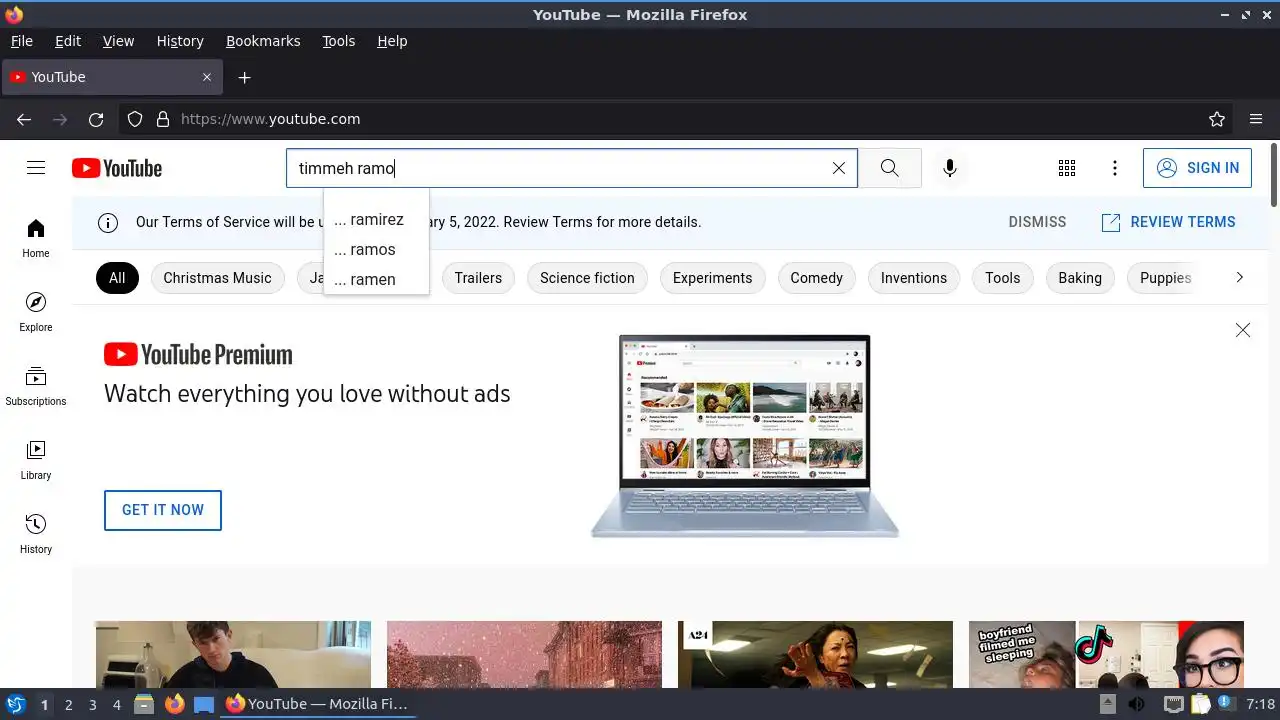The image size is (1280, 720).
Task: Open a new tab with plus
Action: 244,77
